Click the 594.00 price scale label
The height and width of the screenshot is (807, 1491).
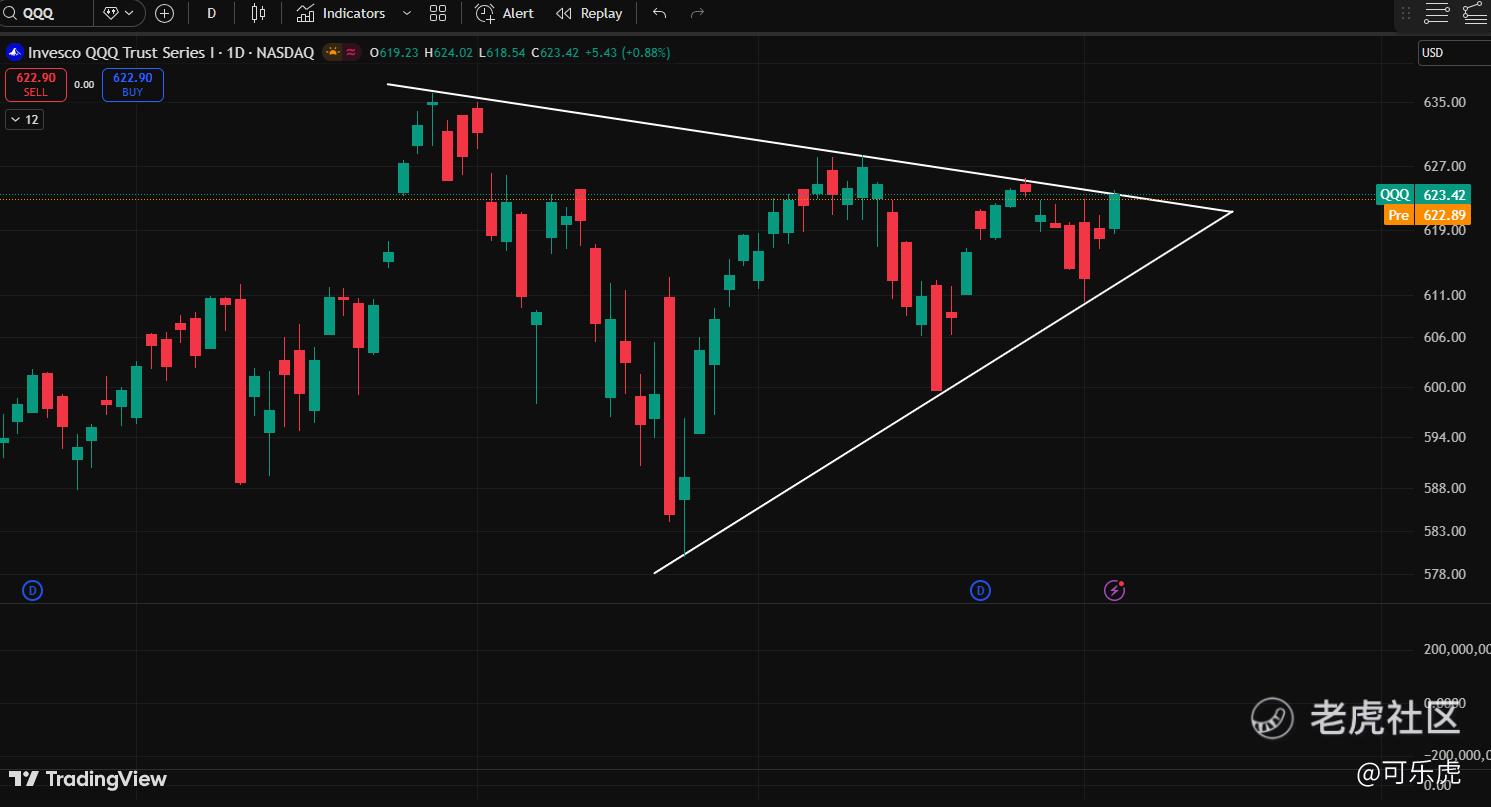point(1444,437)
